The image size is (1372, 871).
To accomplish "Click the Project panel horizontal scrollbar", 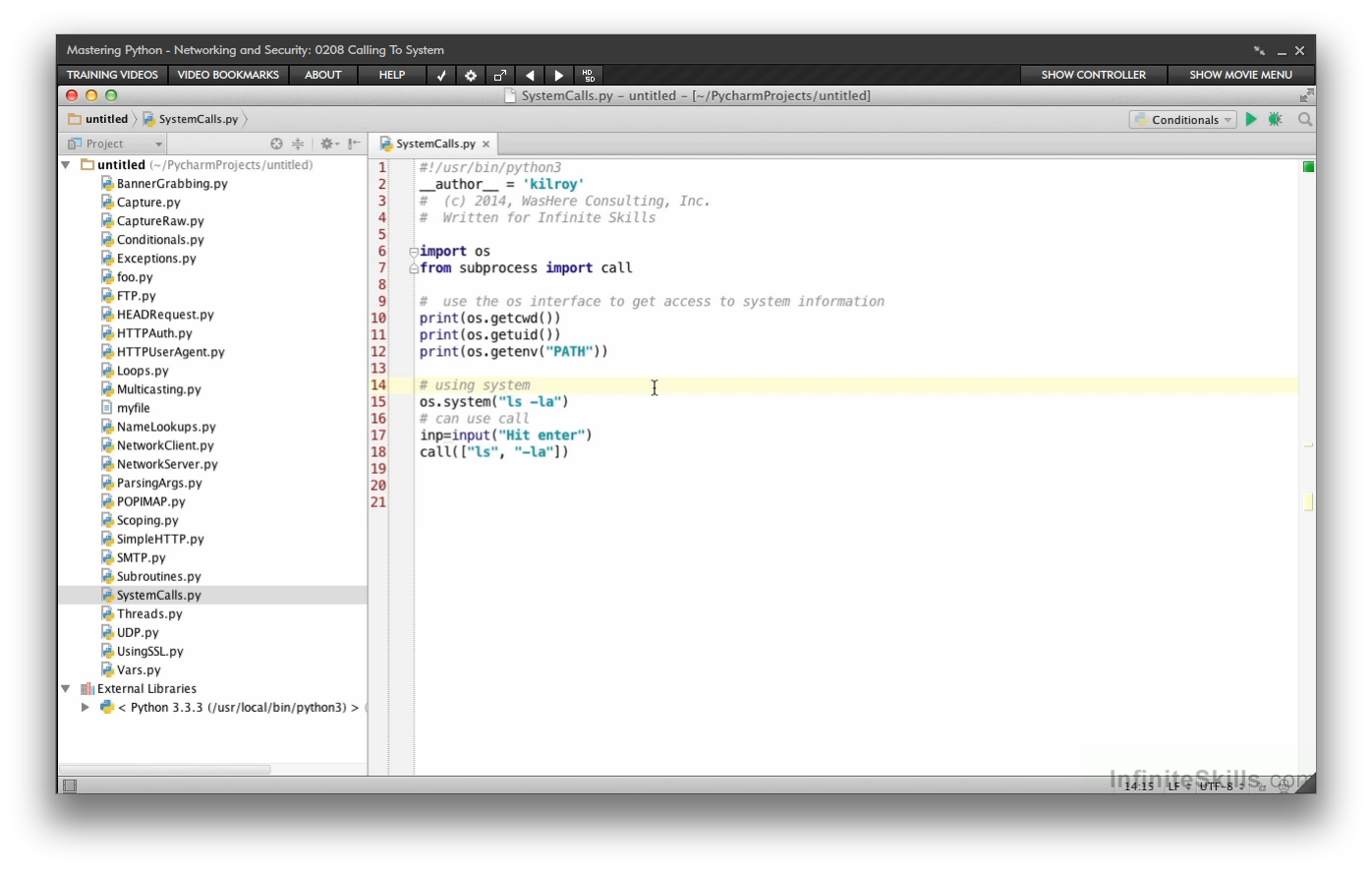I will click(165, 770).
